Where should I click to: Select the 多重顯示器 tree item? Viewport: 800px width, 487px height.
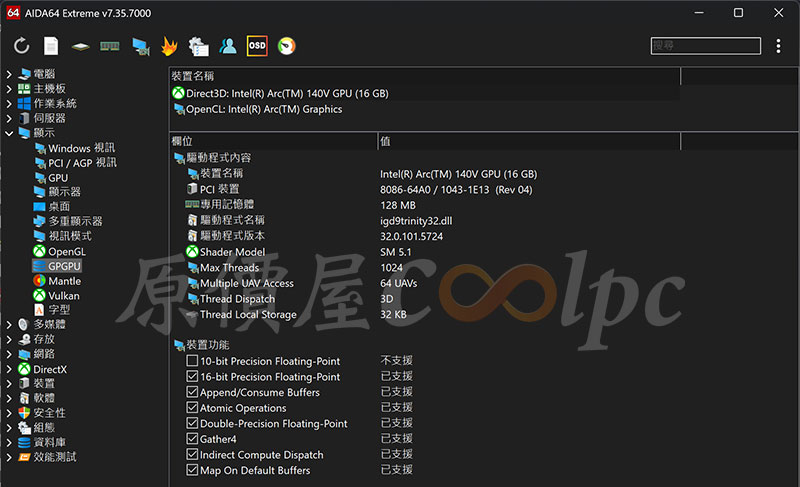tap(68, 222)
